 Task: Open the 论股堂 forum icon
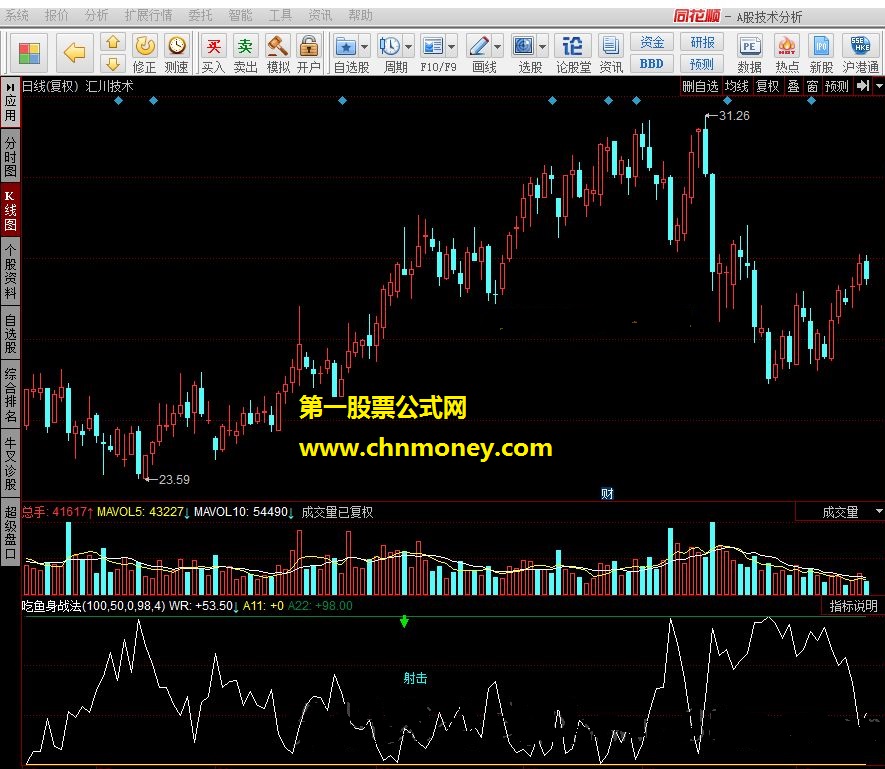pos(572,46)
